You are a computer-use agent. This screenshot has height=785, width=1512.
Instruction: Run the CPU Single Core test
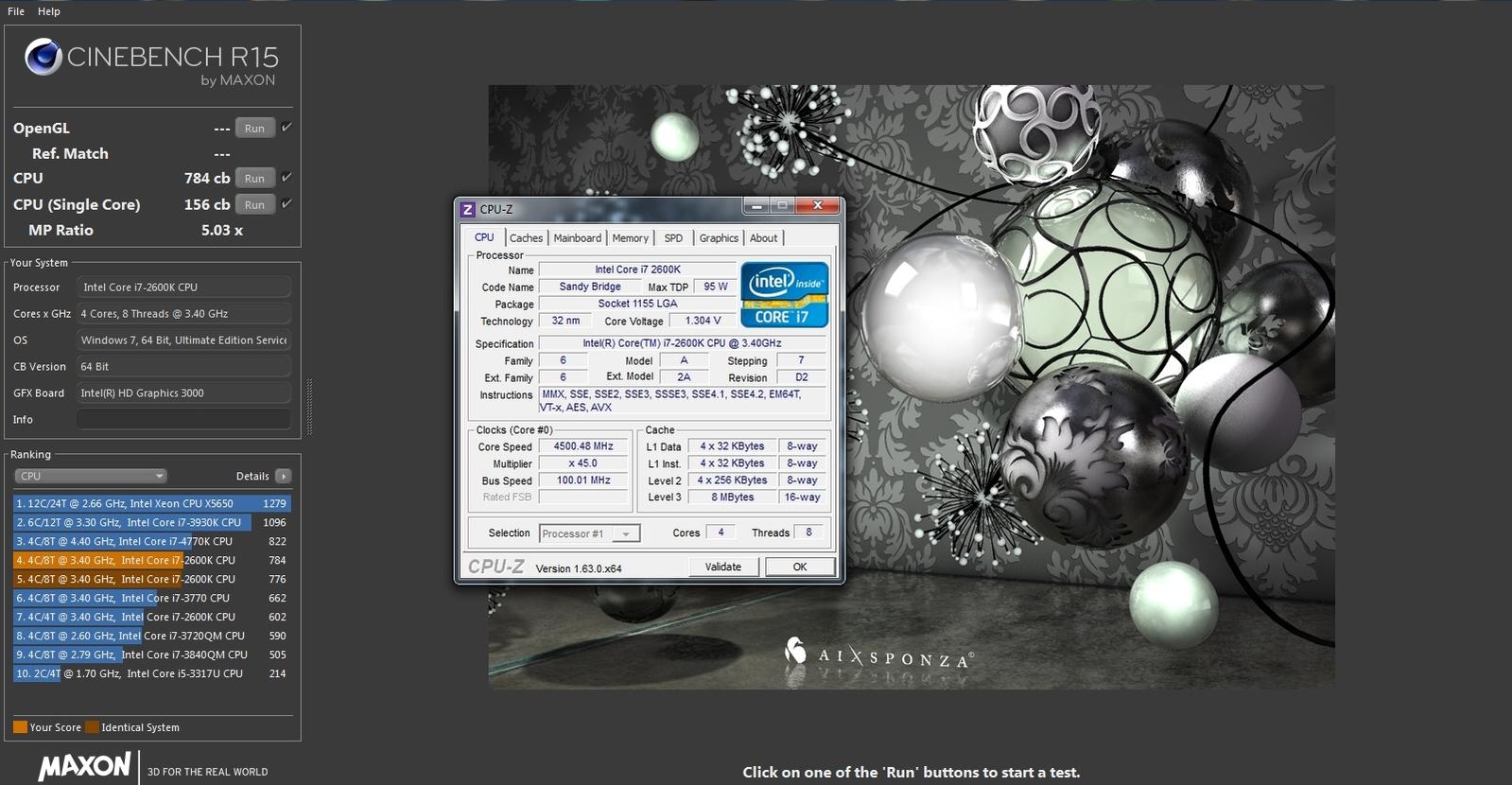[x=254, y=204]
